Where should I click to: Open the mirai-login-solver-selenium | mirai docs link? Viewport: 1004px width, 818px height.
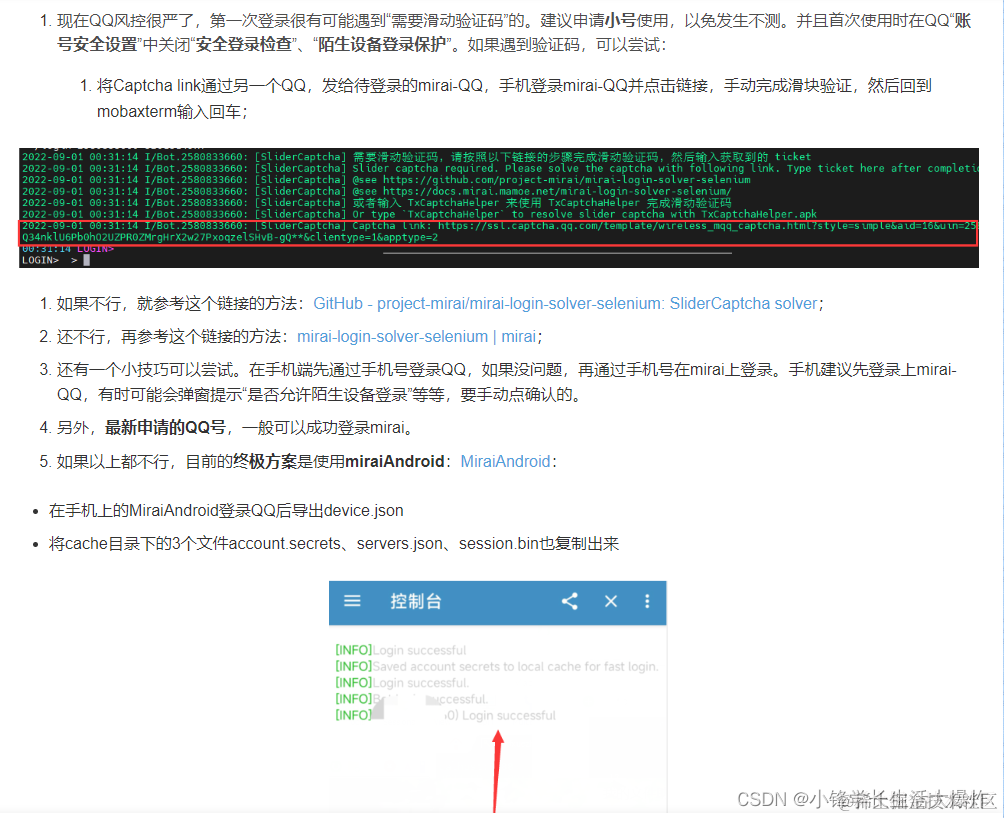417,337
